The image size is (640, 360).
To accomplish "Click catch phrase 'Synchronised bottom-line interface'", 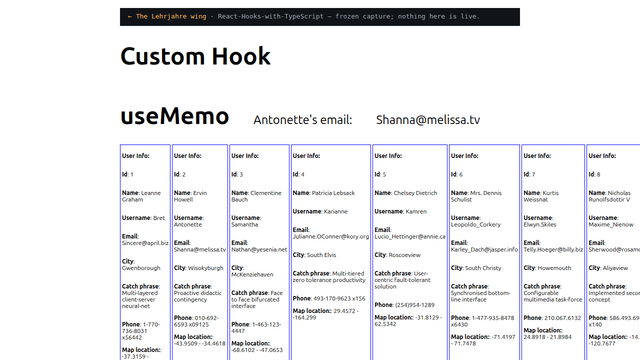I will (480, 296).
